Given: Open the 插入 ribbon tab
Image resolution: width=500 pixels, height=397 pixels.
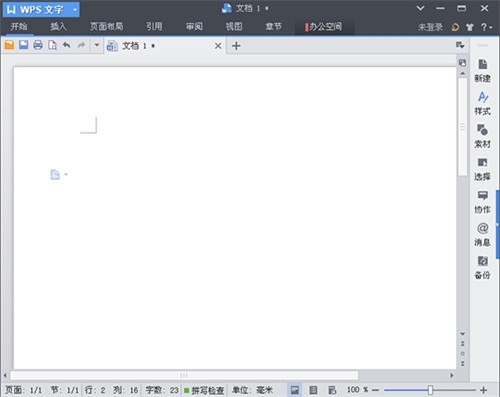Looking at the screenshot, I should 58,26.
